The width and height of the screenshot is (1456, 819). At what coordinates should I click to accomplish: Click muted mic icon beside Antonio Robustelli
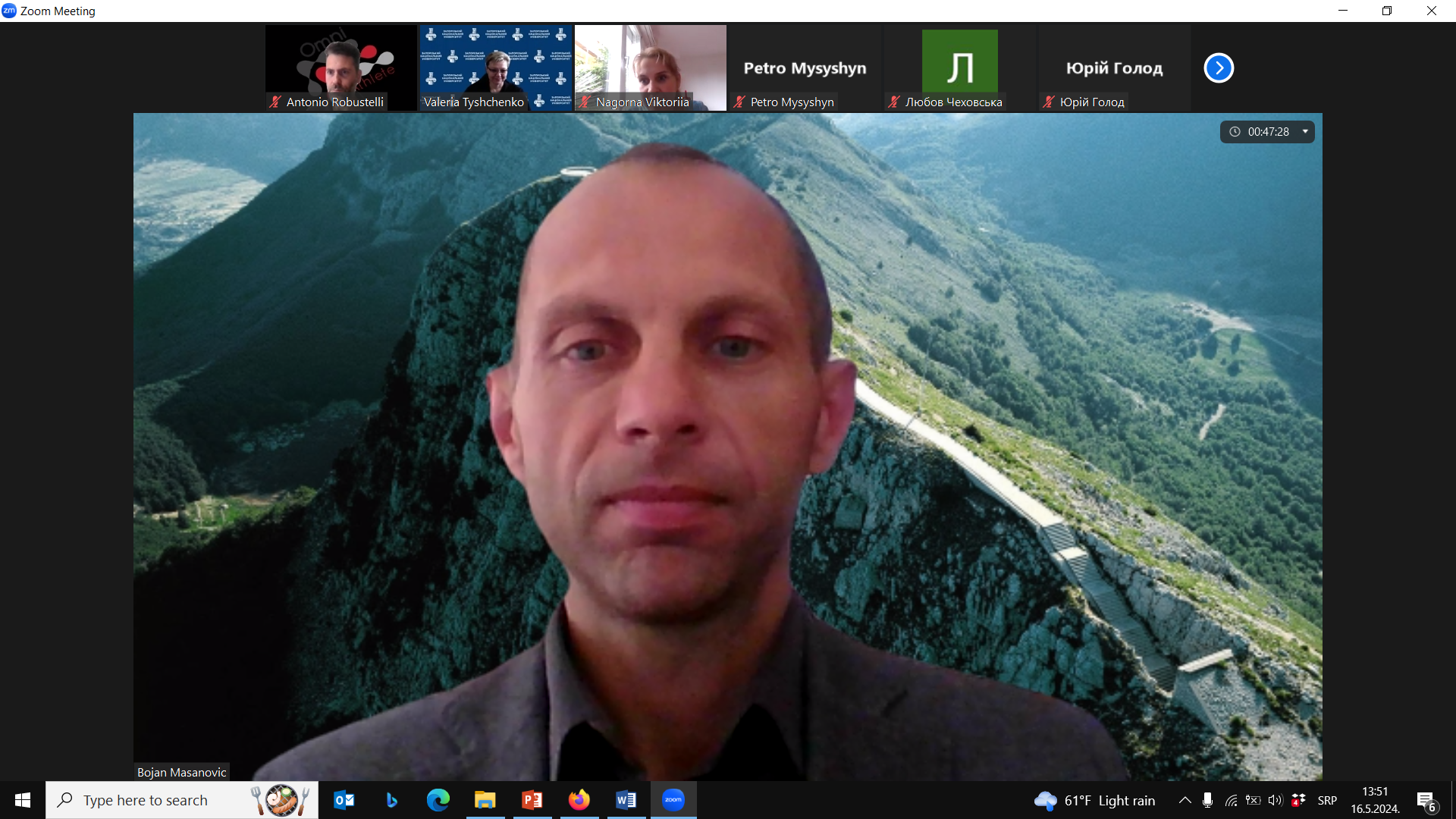click(275, 102)
